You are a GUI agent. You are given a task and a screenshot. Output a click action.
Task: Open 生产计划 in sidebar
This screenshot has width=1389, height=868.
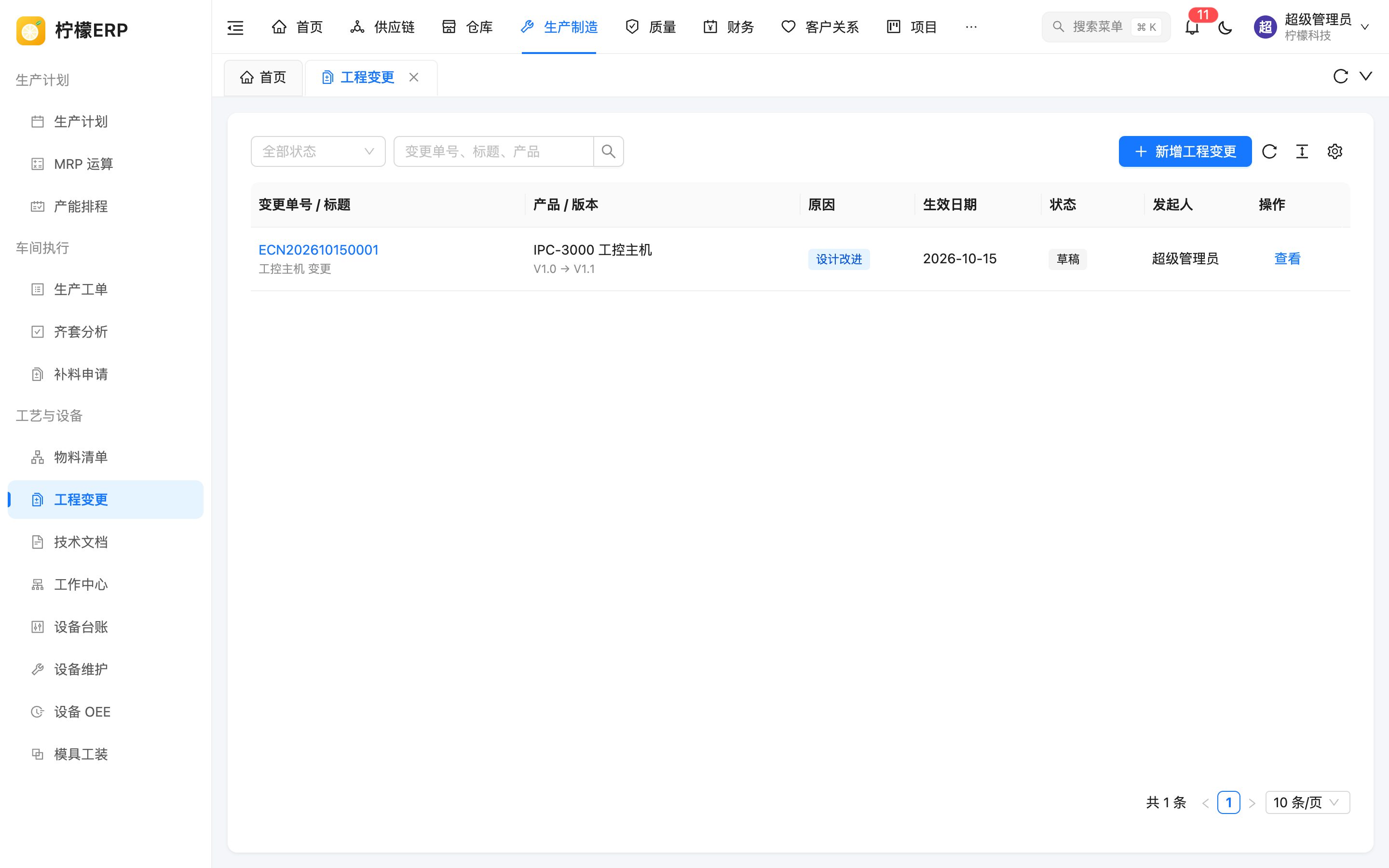[x=106, y=122]
